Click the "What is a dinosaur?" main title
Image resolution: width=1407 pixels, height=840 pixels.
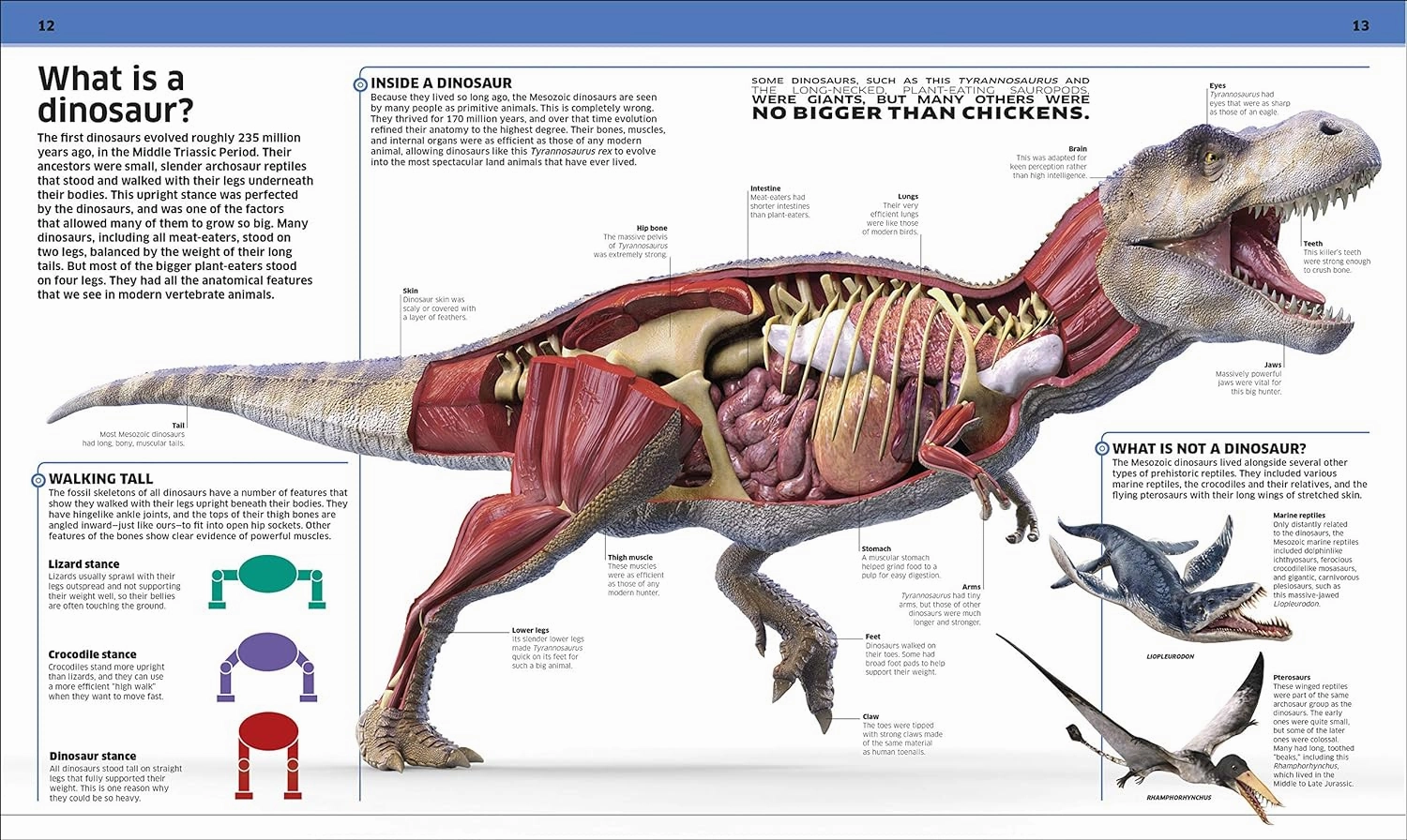(115, 94)
